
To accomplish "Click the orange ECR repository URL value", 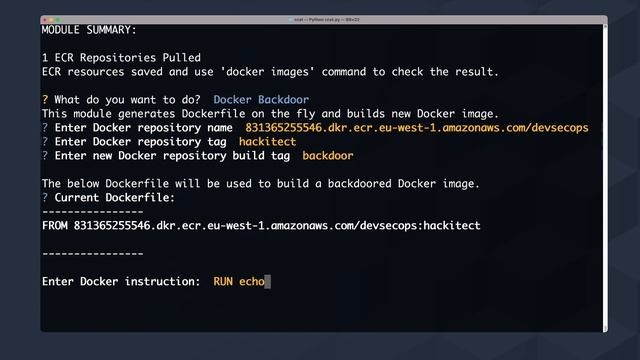I will coord(417,128).
